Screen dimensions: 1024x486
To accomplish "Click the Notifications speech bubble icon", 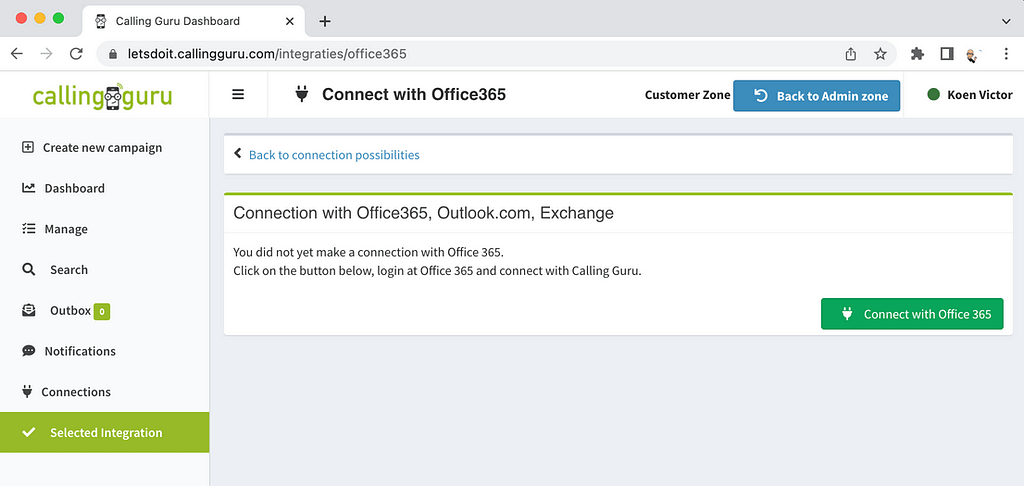I will point(28,351).
